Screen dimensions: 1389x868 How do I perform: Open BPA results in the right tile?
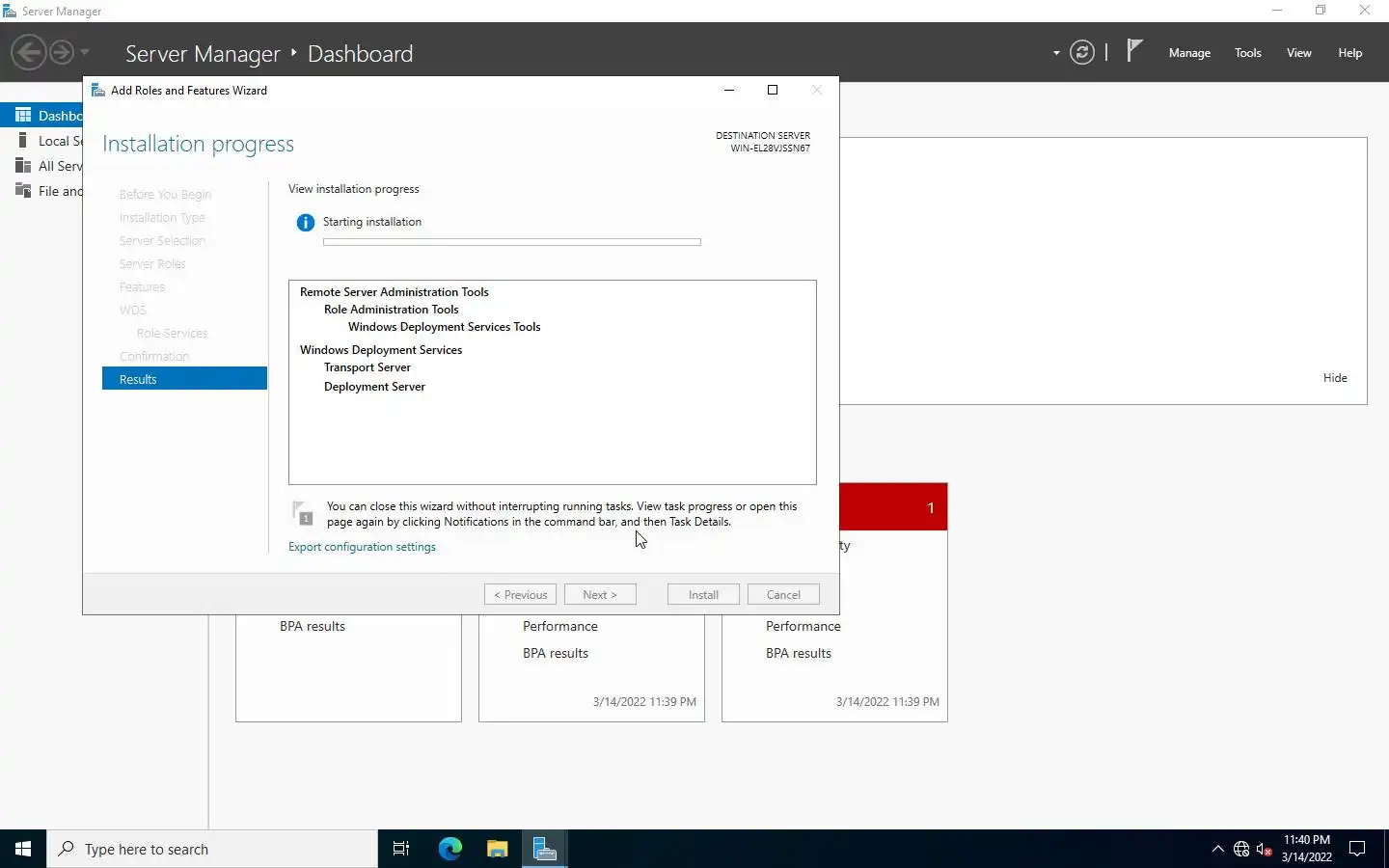[x=798, y=654]
